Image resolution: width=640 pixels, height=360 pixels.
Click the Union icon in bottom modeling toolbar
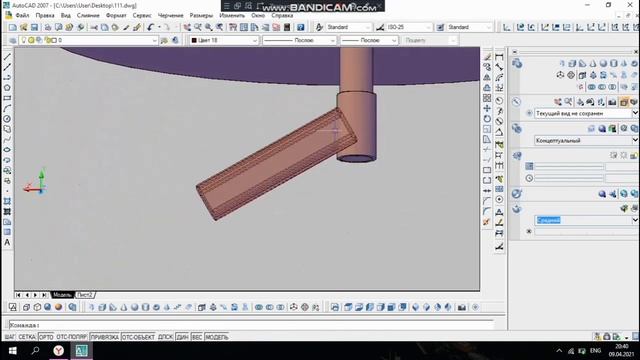click(x=259, y=307)
